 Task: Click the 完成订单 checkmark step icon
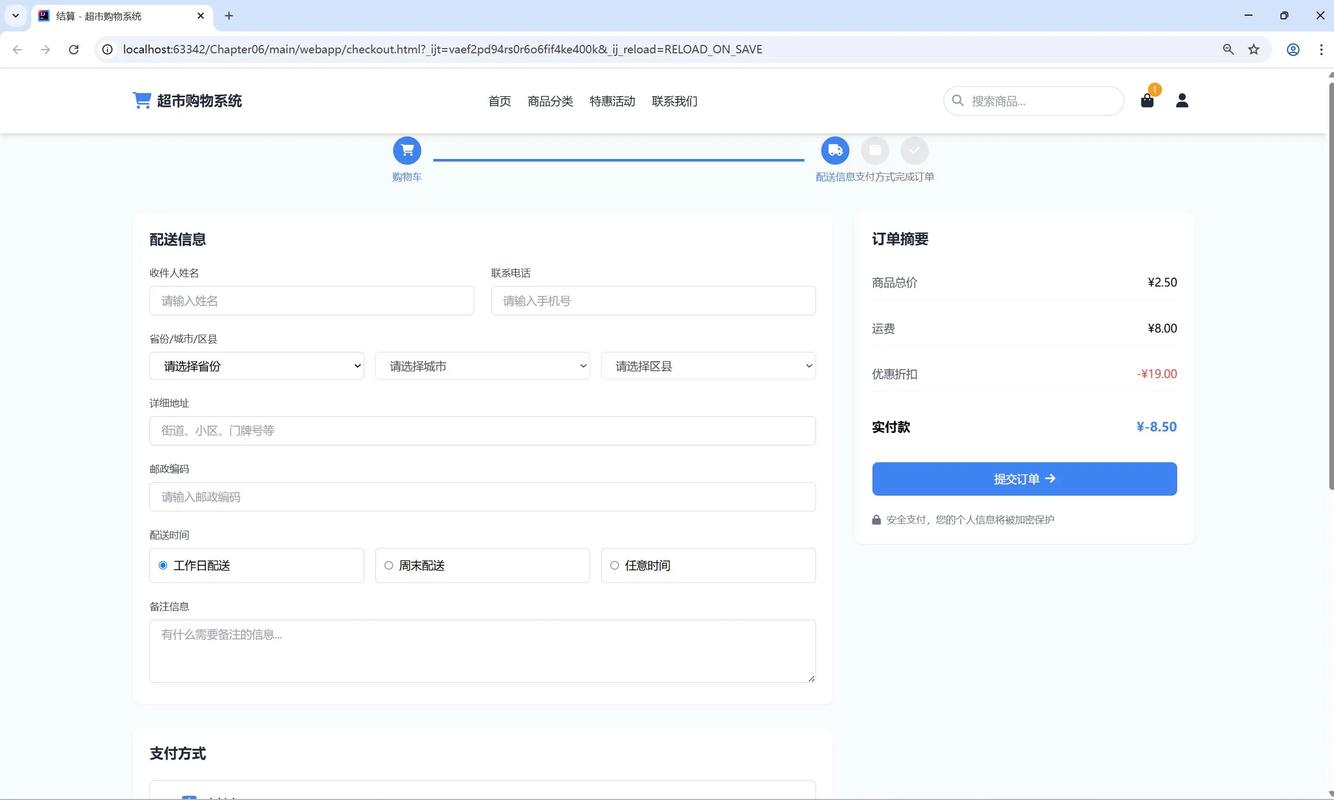tap(914, 149)
